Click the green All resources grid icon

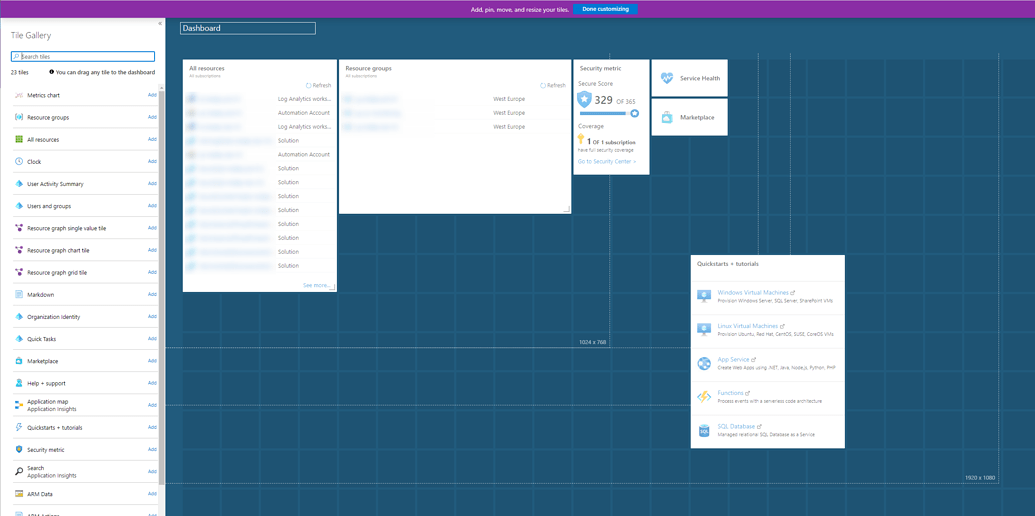[x=18, y=139]
